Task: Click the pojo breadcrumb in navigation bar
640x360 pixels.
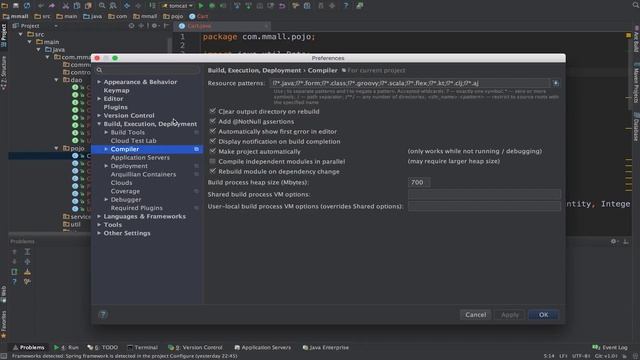Action: click(x=173, y=16)
